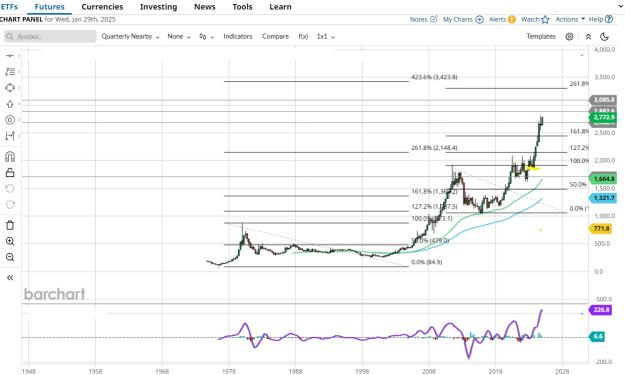Delete drawings with the trash icon
The width and height of the screenshot is (625, 375).
coord(10,225)
